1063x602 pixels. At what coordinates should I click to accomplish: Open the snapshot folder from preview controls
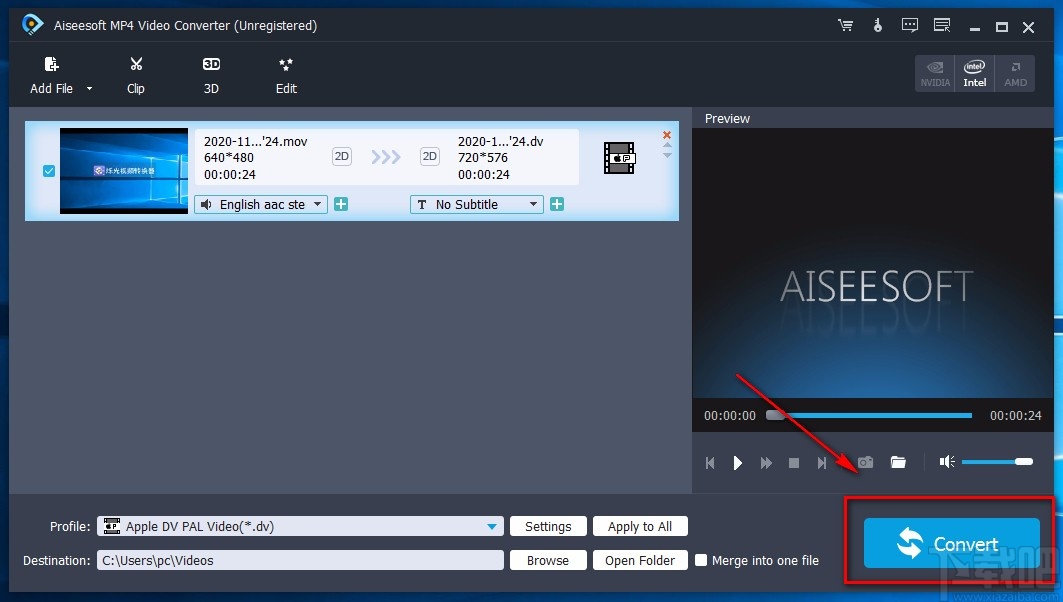[898, 462]
